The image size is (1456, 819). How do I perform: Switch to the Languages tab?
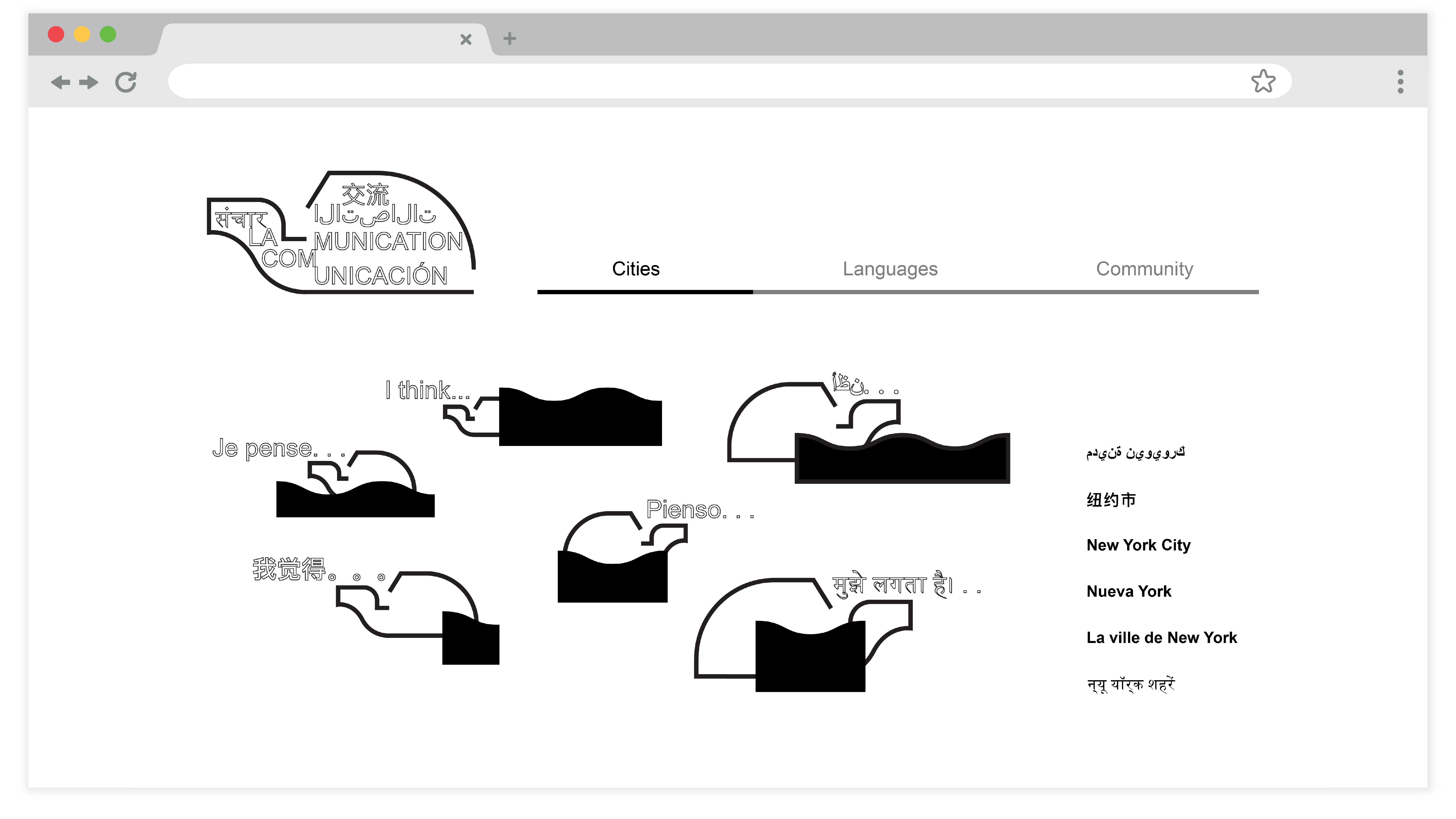coord(890,269)
